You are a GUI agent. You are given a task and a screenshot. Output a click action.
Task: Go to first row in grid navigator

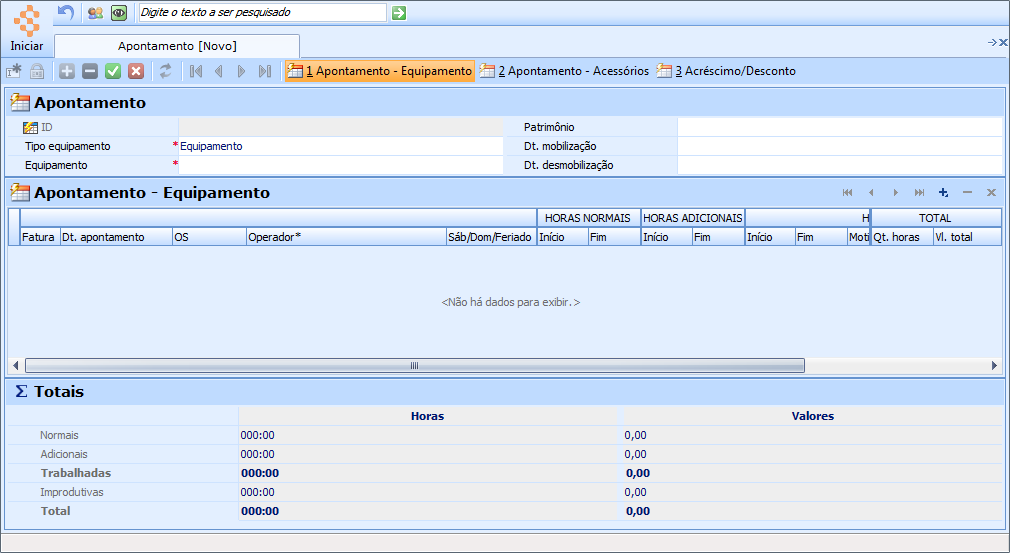848,192
